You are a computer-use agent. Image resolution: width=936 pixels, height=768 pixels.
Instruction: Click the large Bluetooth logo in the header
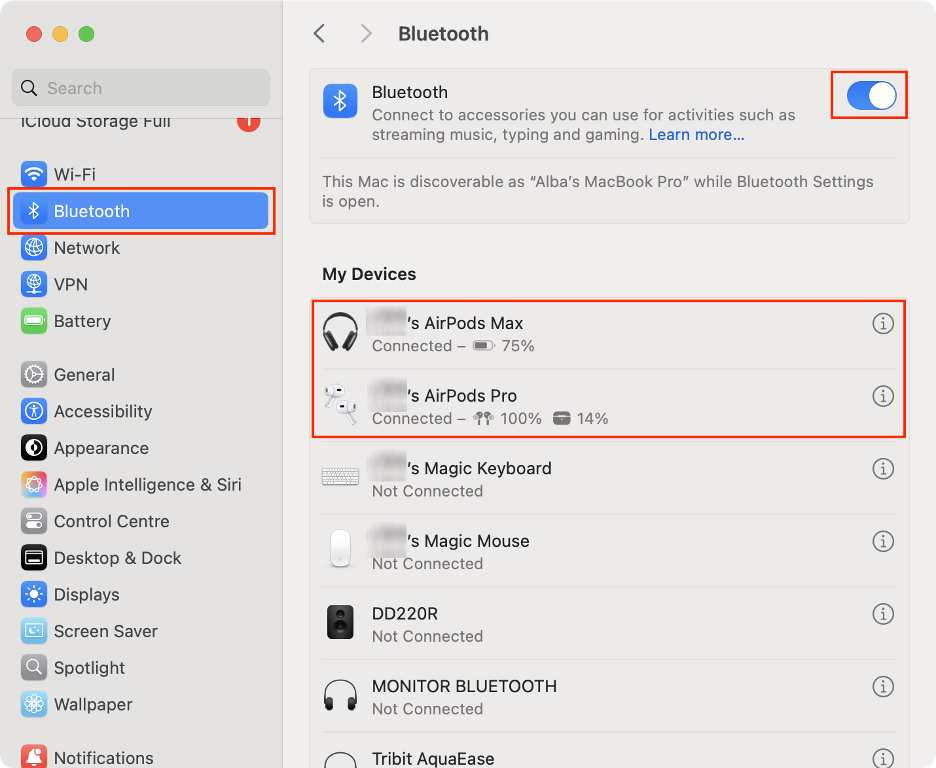tap(340, 101)
